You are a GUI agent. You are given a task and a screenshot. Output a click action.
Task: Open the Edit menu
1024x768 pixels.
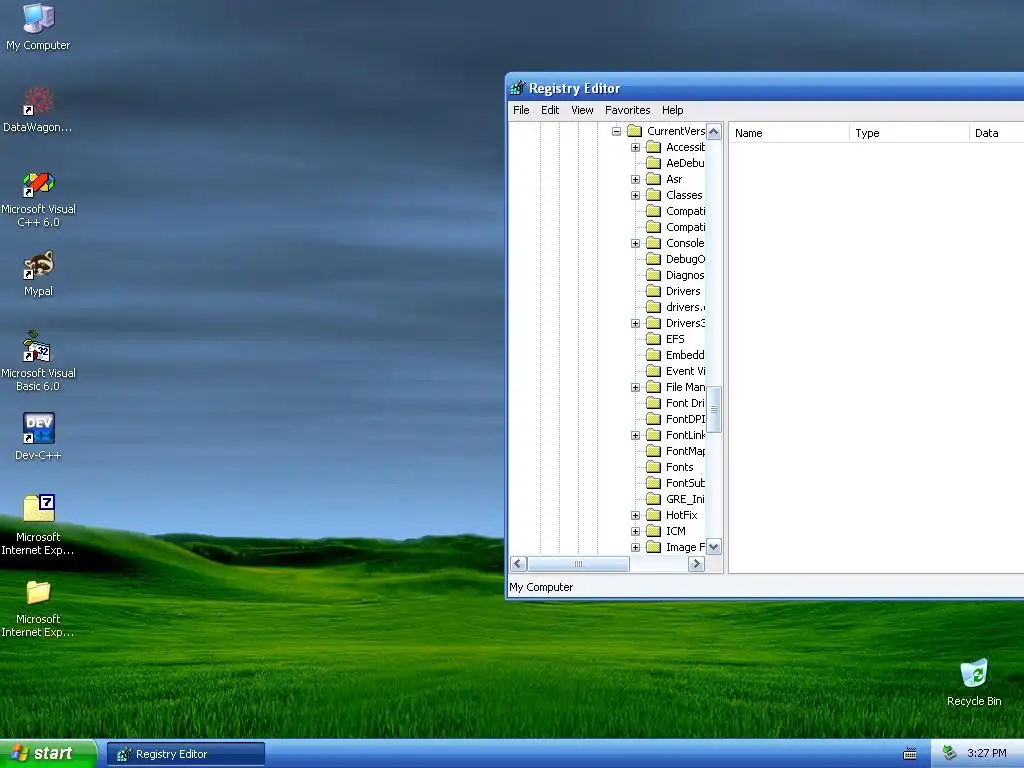pyautogui.click(x=550, y=110)
